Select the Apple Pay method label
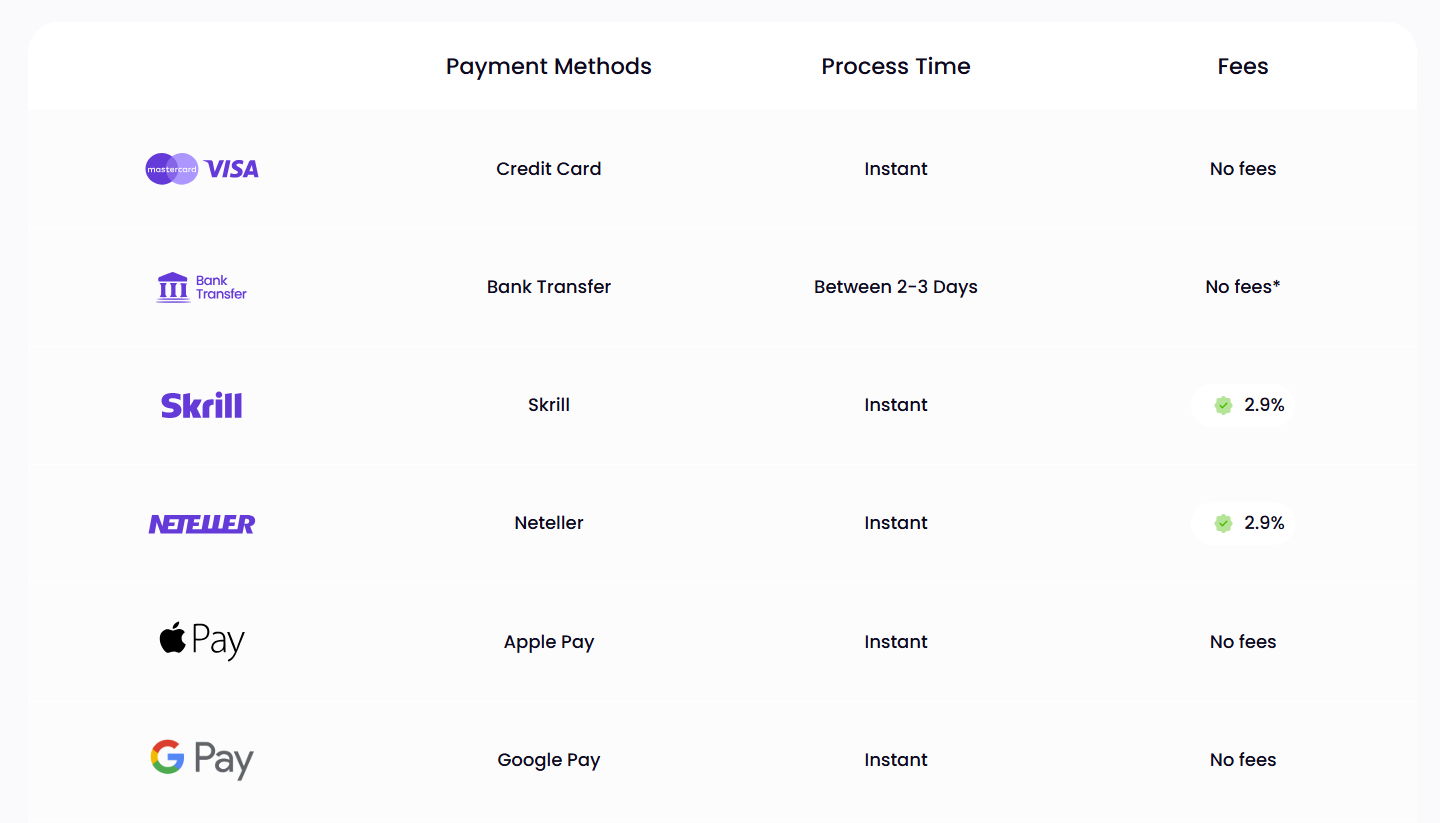 click(x=548, y=642)
